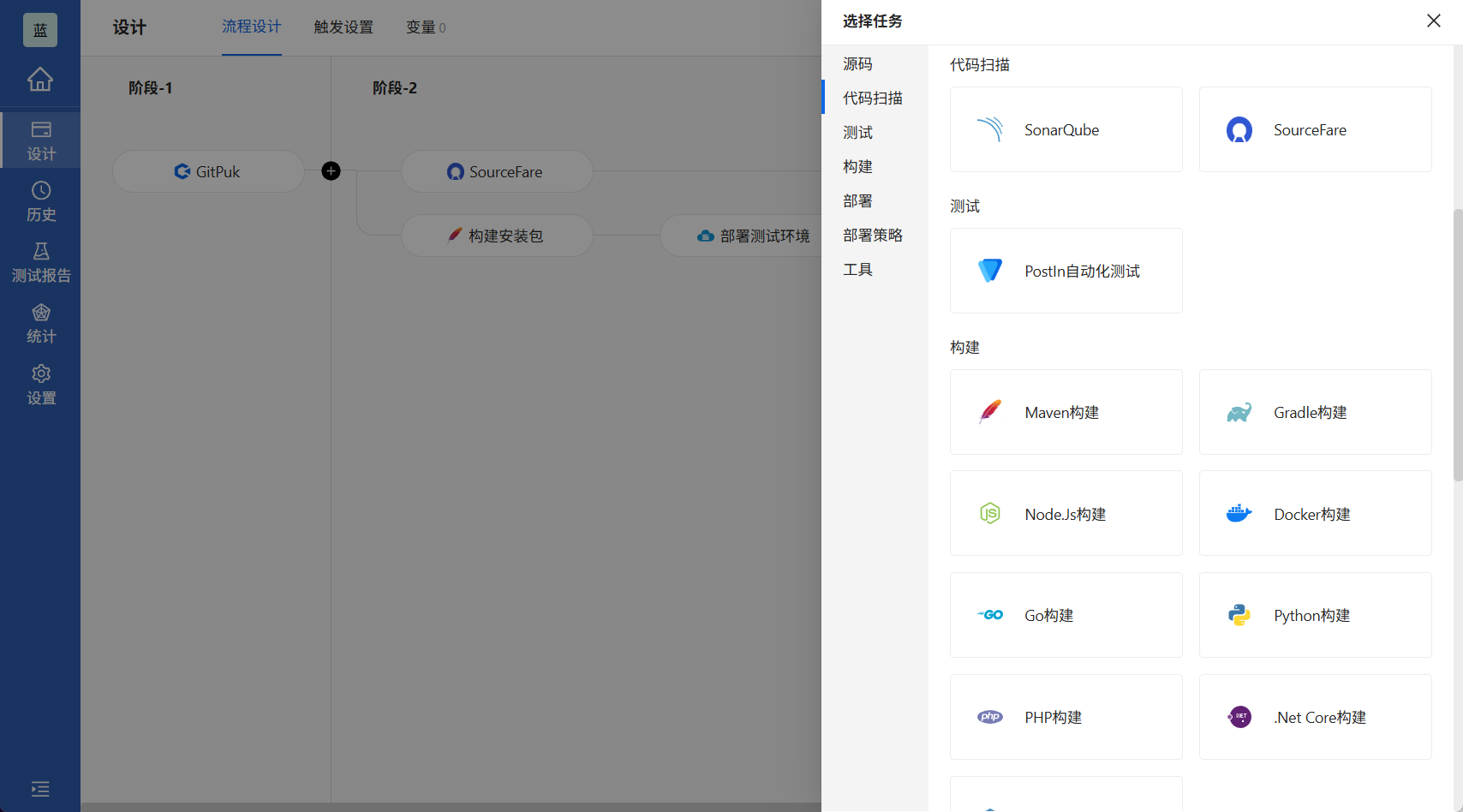Open the 设置 settings page
Image resolution: width=1463 pixels, height=812 pixels.
click(x=40, y=384)
